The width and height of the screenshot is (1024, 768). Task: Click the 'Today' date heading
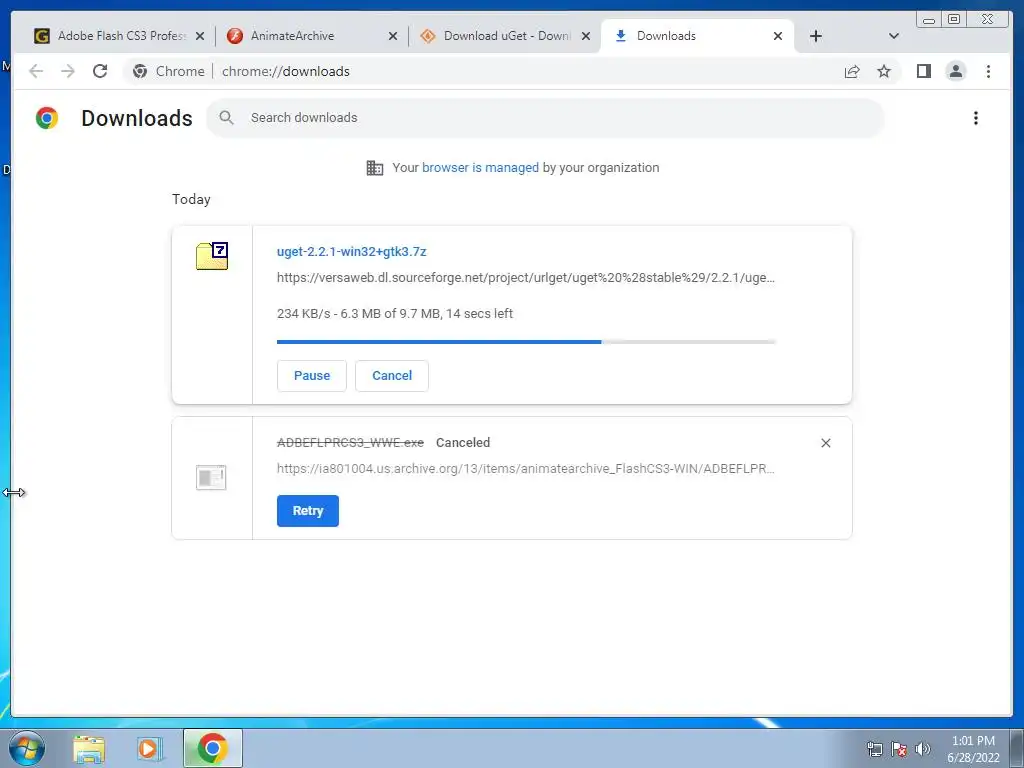(x=191, y=199)
